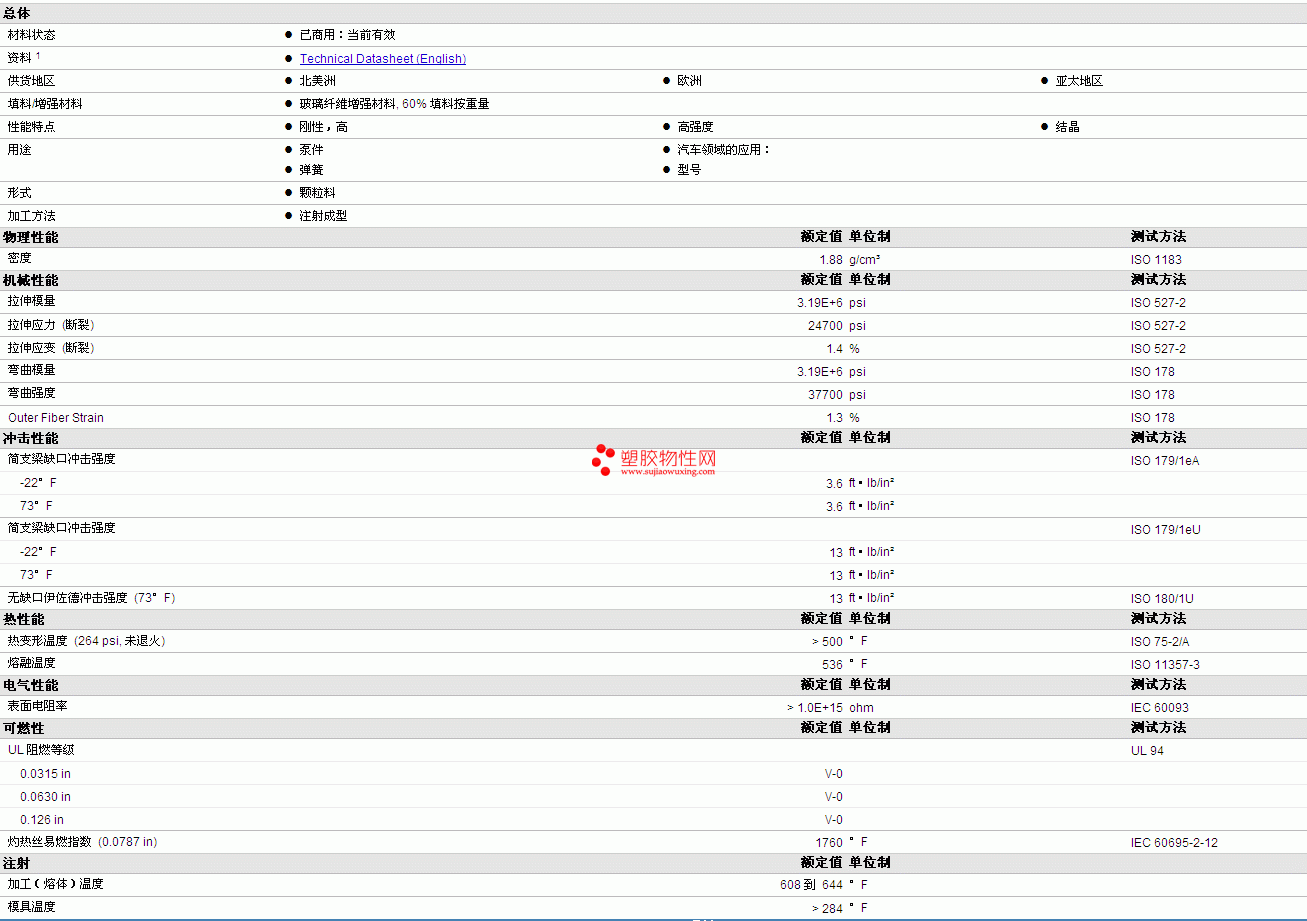Click the 608 到 644 melt temperature value
Screen dimensions: 1307x921
(811, 885)
